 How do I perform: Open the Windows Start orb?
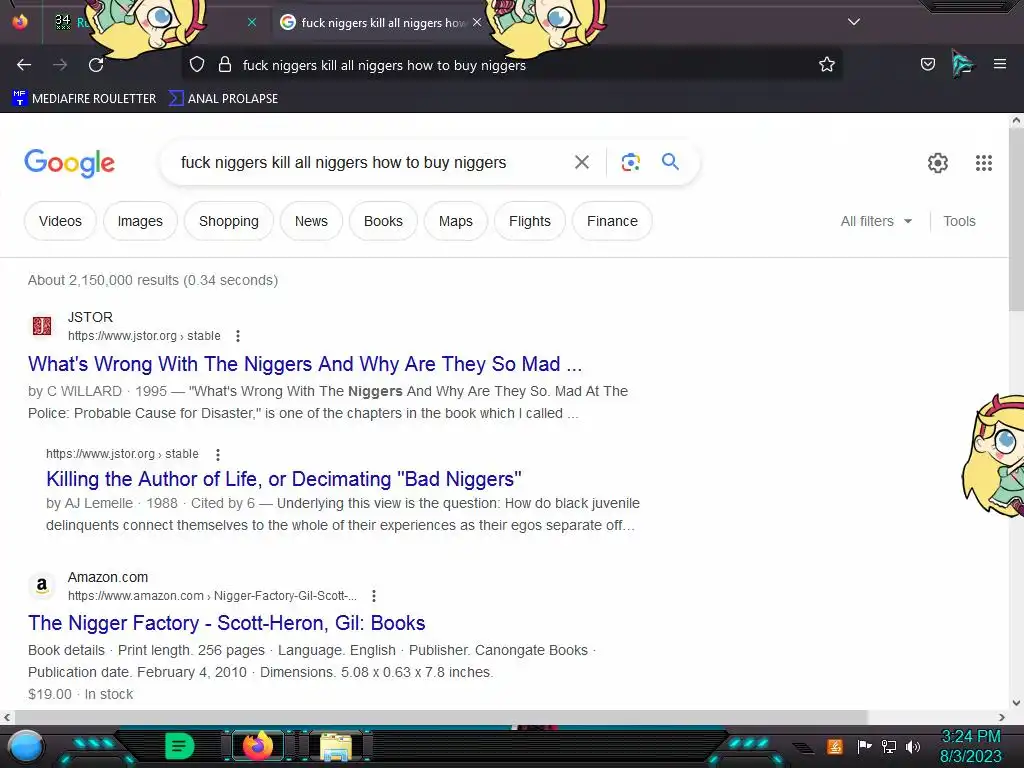(x=26, y=746)
